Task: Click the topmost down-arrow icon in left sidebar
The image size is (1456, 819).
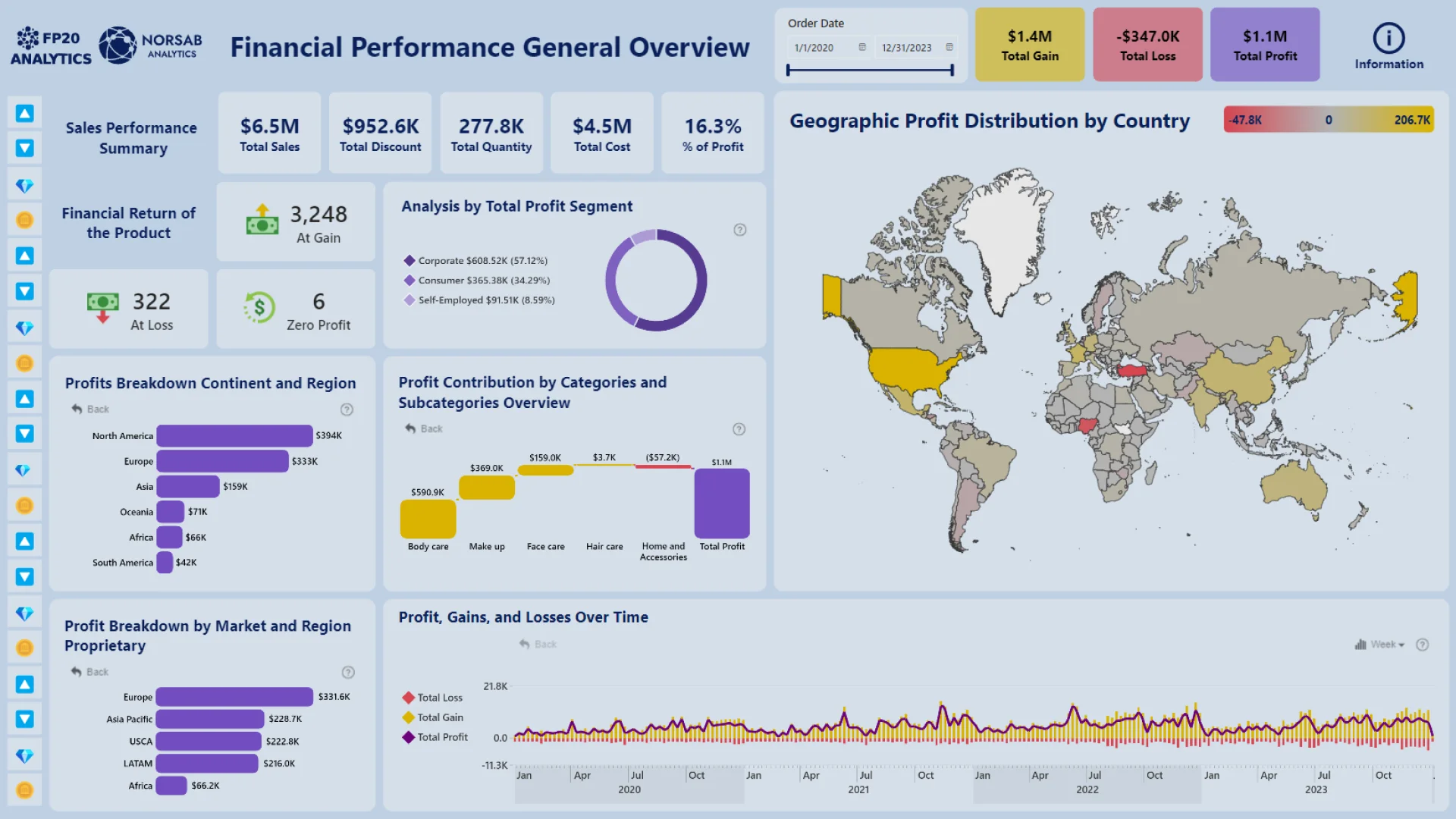Action: point(25,148)
